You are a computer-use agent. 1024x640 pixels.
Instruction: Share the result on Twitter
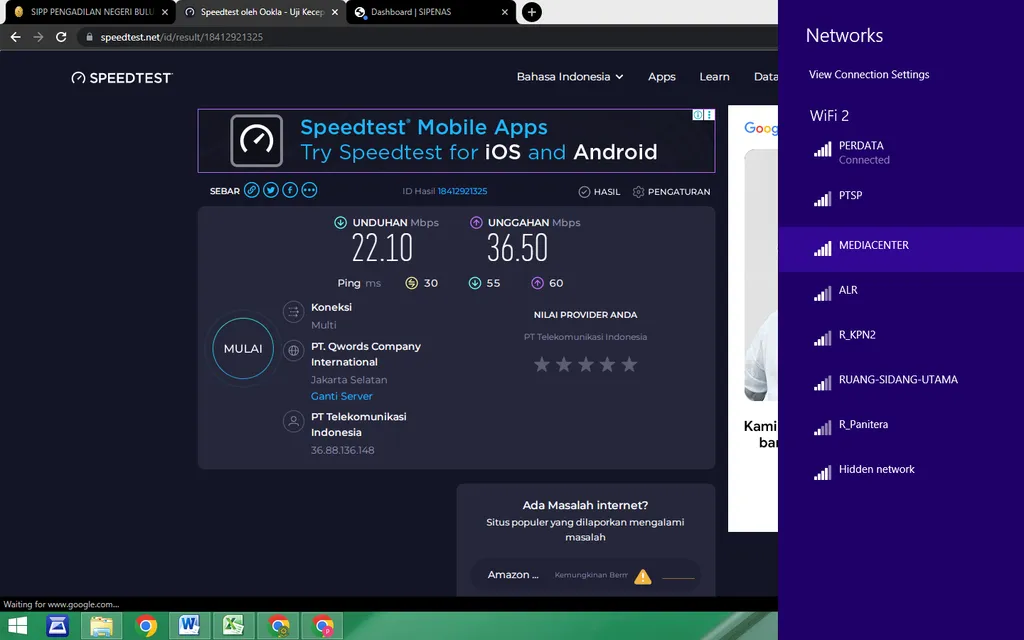coord(271,190)
